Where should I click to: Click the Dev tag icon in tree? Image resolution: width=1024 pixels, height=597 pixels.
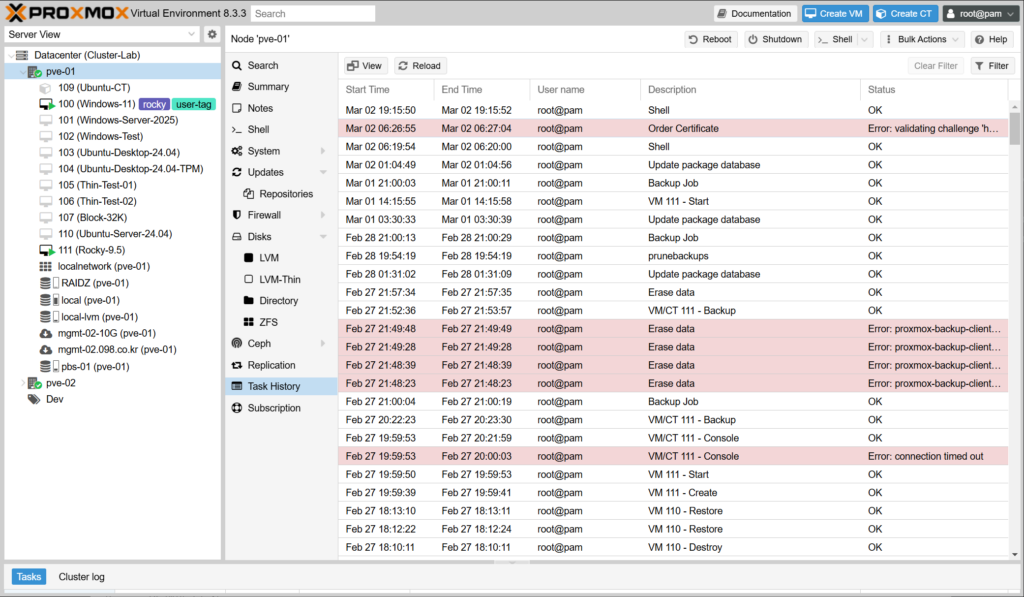coord(34,399)
